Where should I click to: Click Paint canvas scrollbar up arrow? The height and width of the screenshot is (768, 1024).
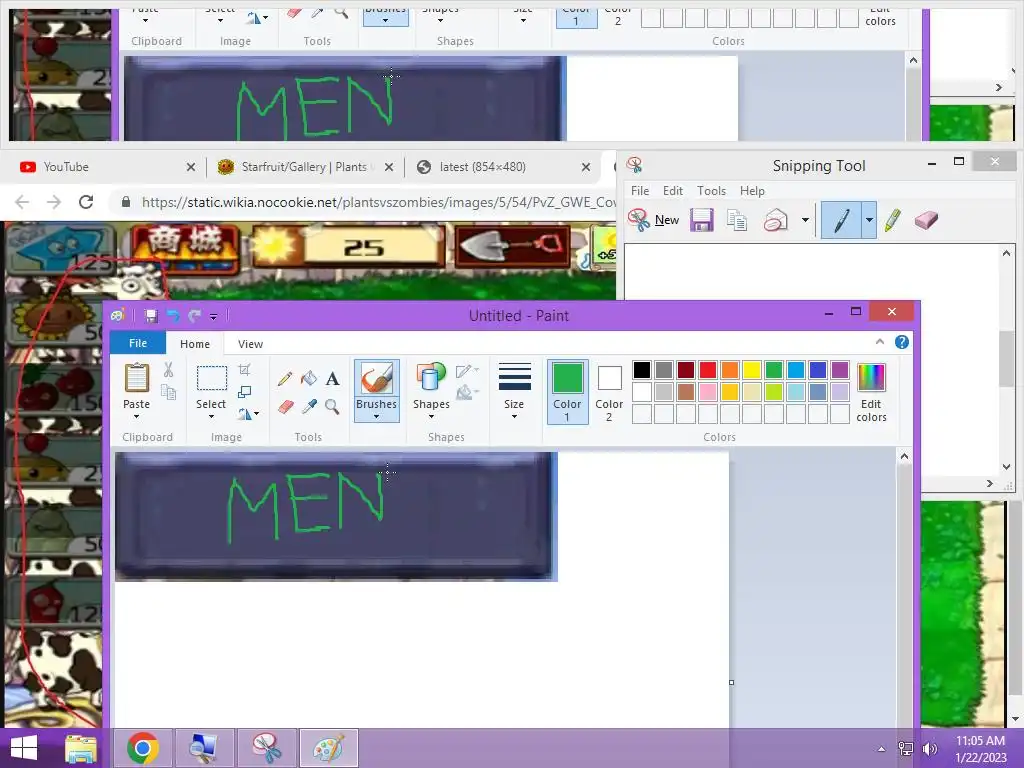pos(904,456)
